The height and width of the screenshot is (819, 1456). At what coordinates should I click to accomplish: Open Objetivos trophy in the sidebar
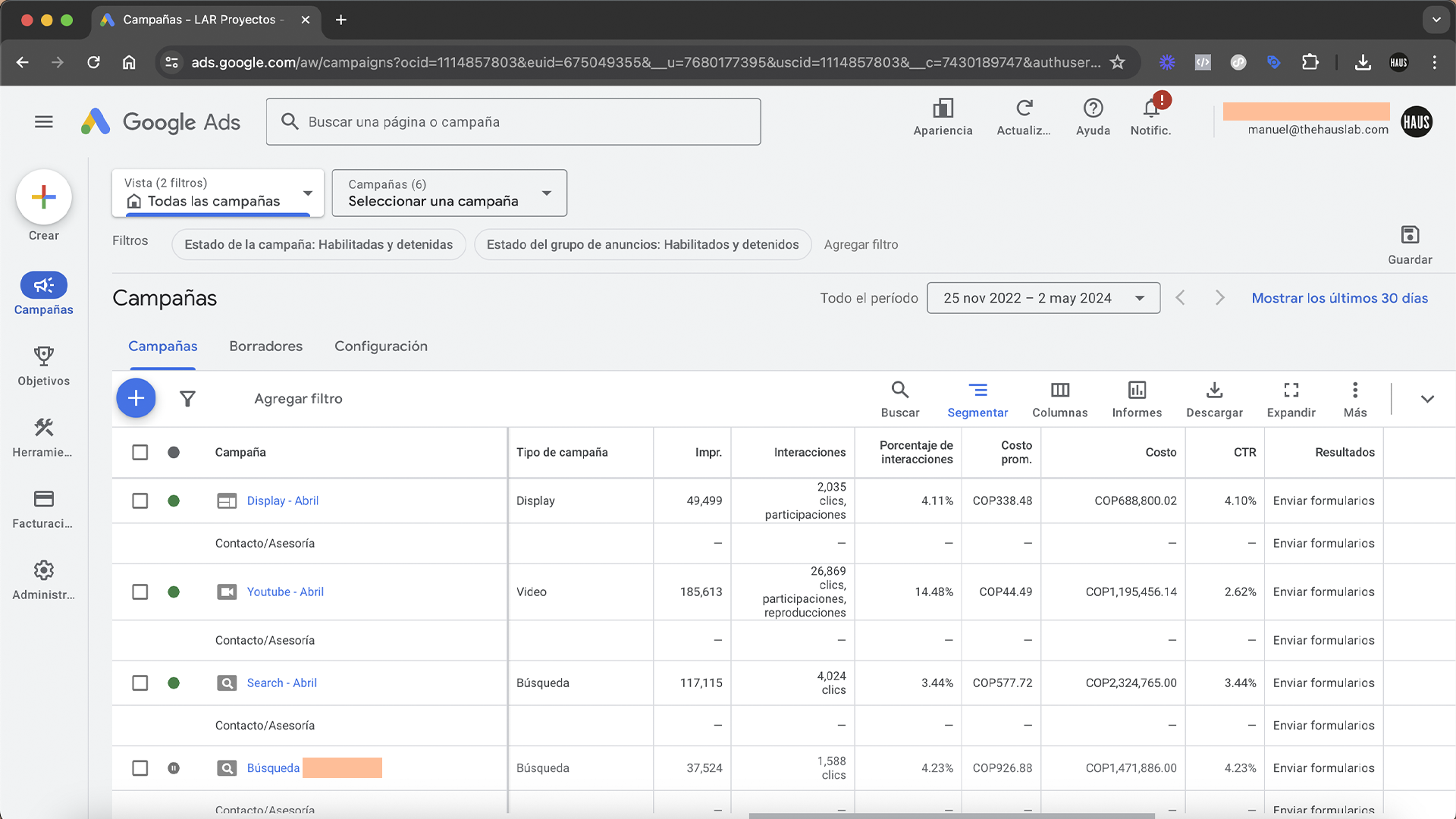coord(43,357)
